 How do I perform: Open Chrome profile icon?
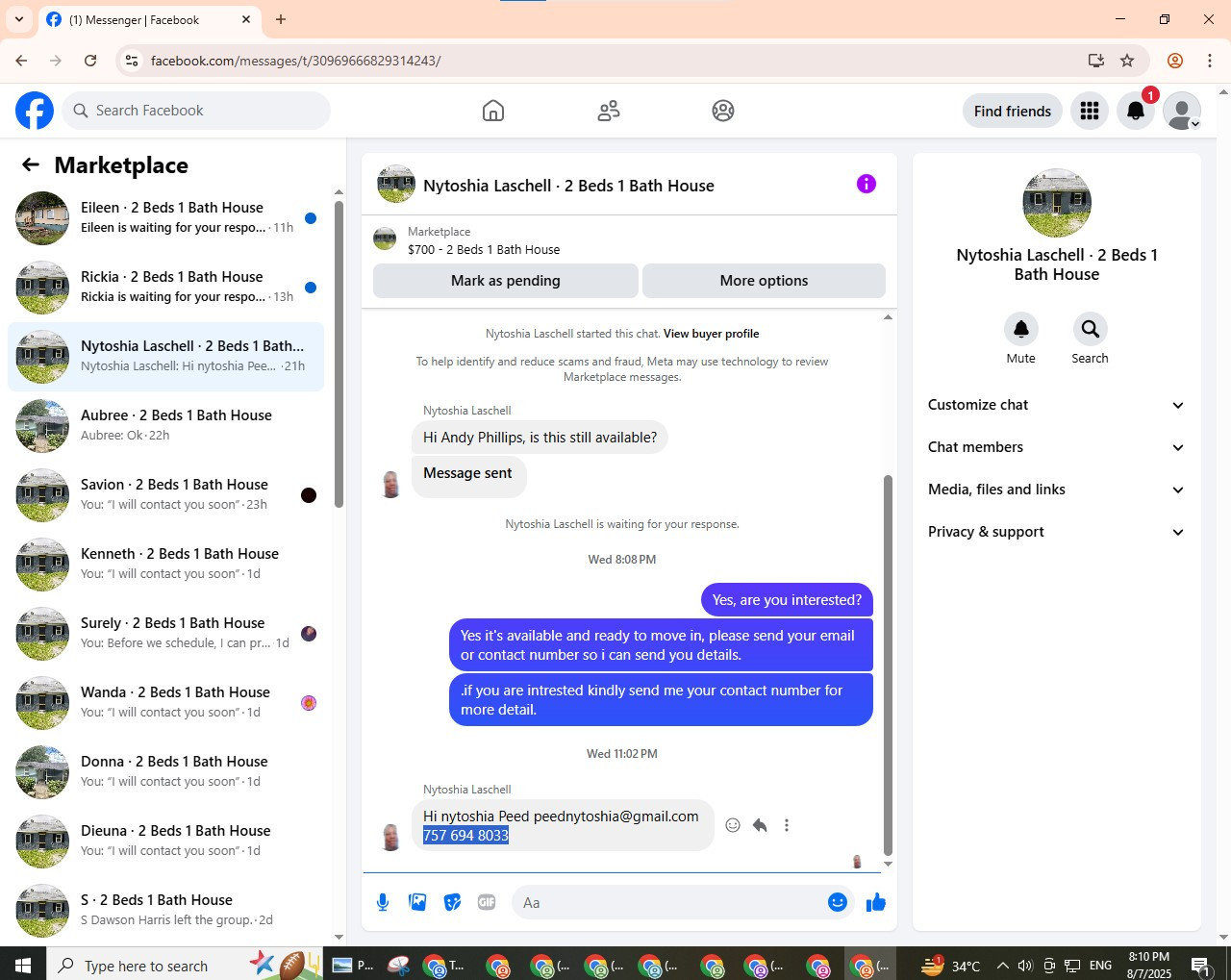1175,61
